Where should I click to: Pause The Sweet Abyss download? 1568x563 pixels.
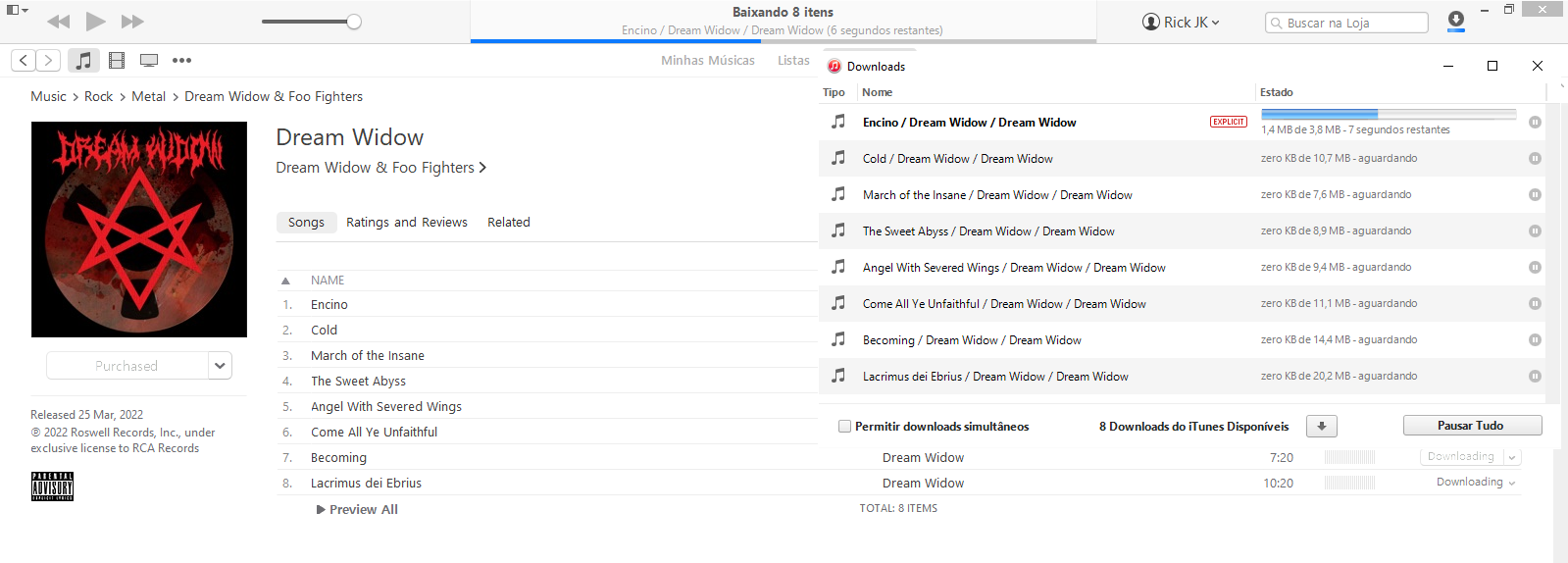pos(1535,231)
